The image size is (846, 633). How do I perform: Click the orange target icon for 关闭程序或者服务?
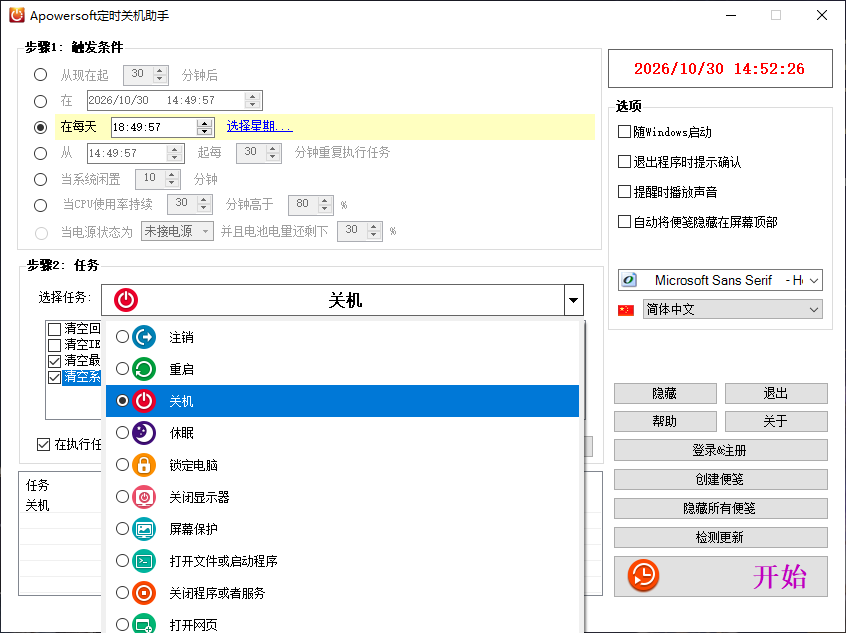click(144, 593)
